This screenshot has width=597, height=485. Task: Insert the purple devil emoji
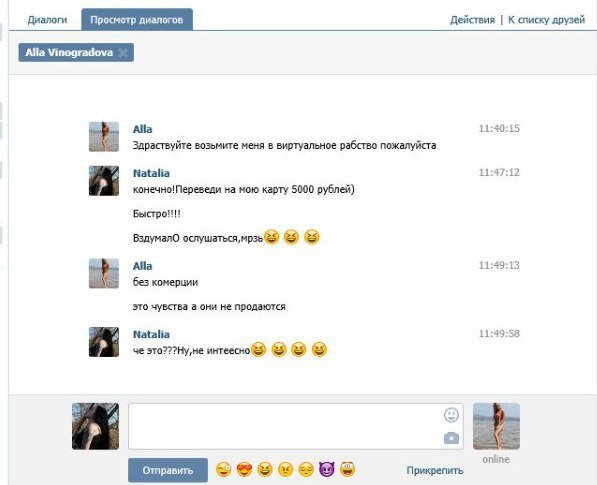click(x=327, y=469)
